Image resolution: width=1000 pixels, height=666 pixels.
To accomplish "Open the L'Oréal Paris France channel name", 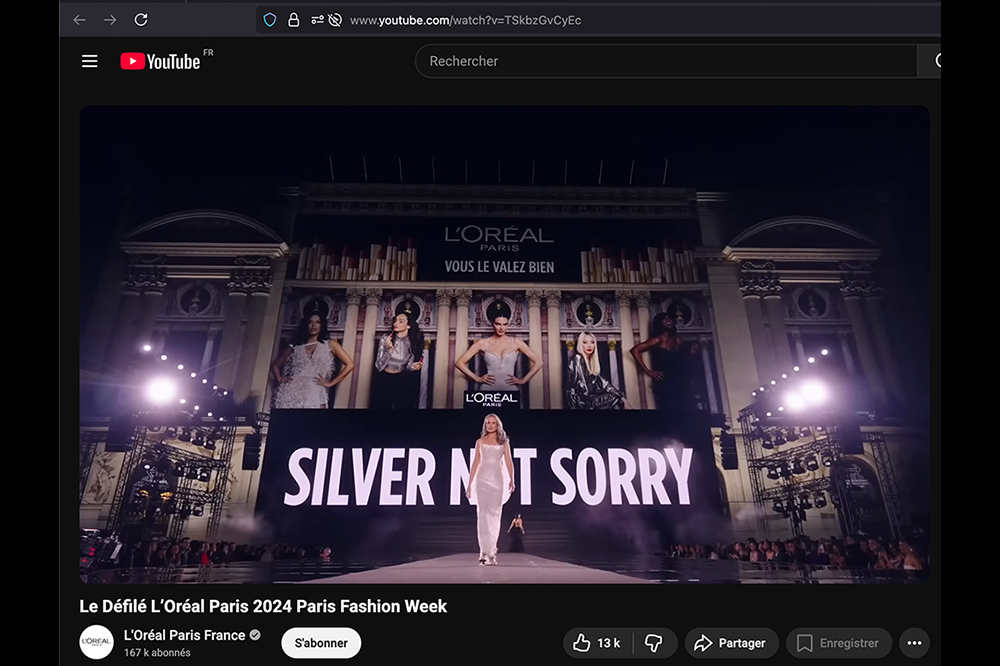I will 184,635.
